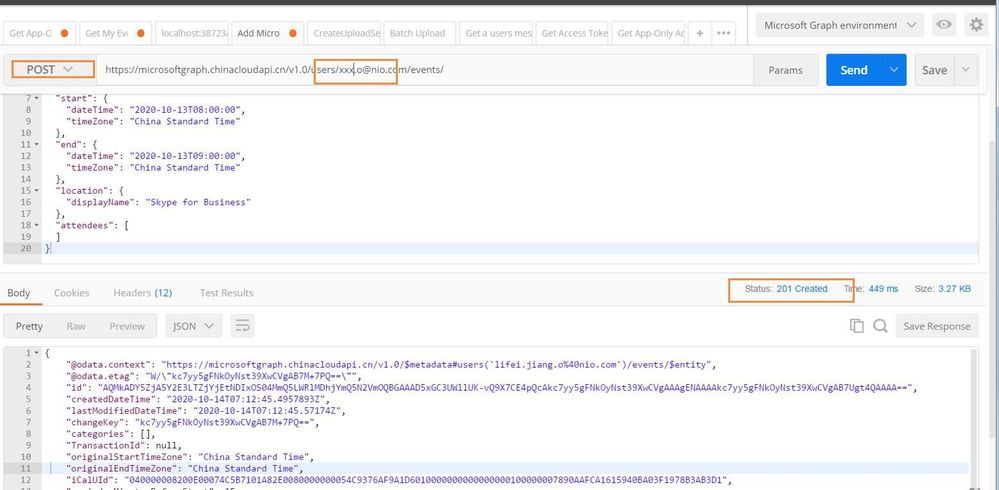
Task: Select the Preview response view
Action: point(127,326)
